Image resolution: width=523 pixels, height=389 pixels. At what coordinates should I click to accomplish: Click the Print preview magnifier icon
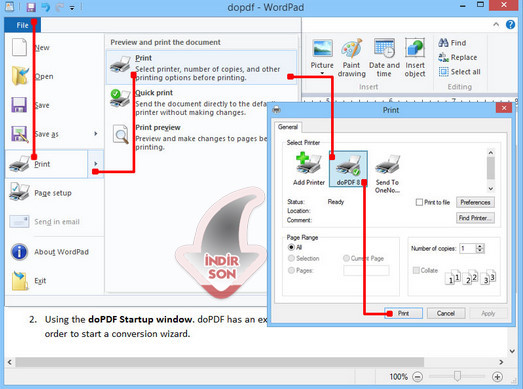(x=120, y=134)
